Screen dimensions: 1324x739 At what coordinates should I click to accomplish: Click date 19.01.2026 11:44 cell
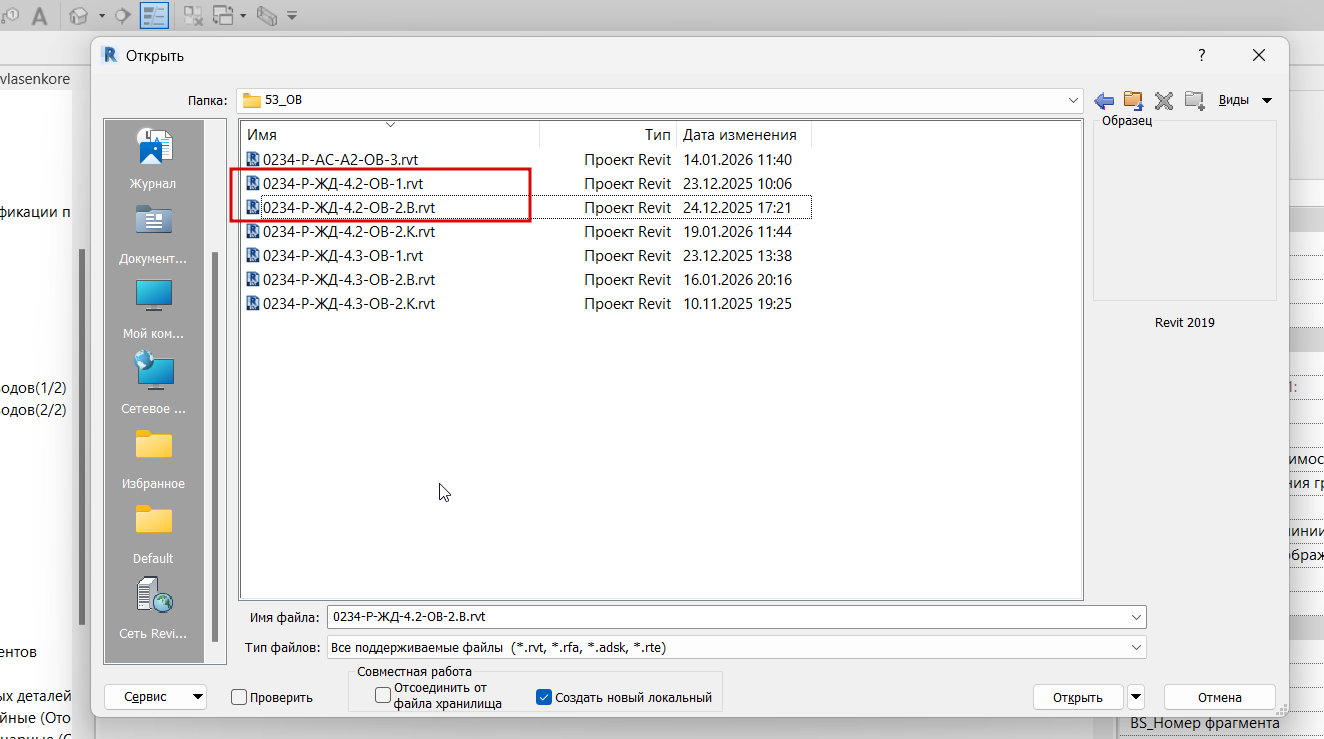(x=737, y=232)
